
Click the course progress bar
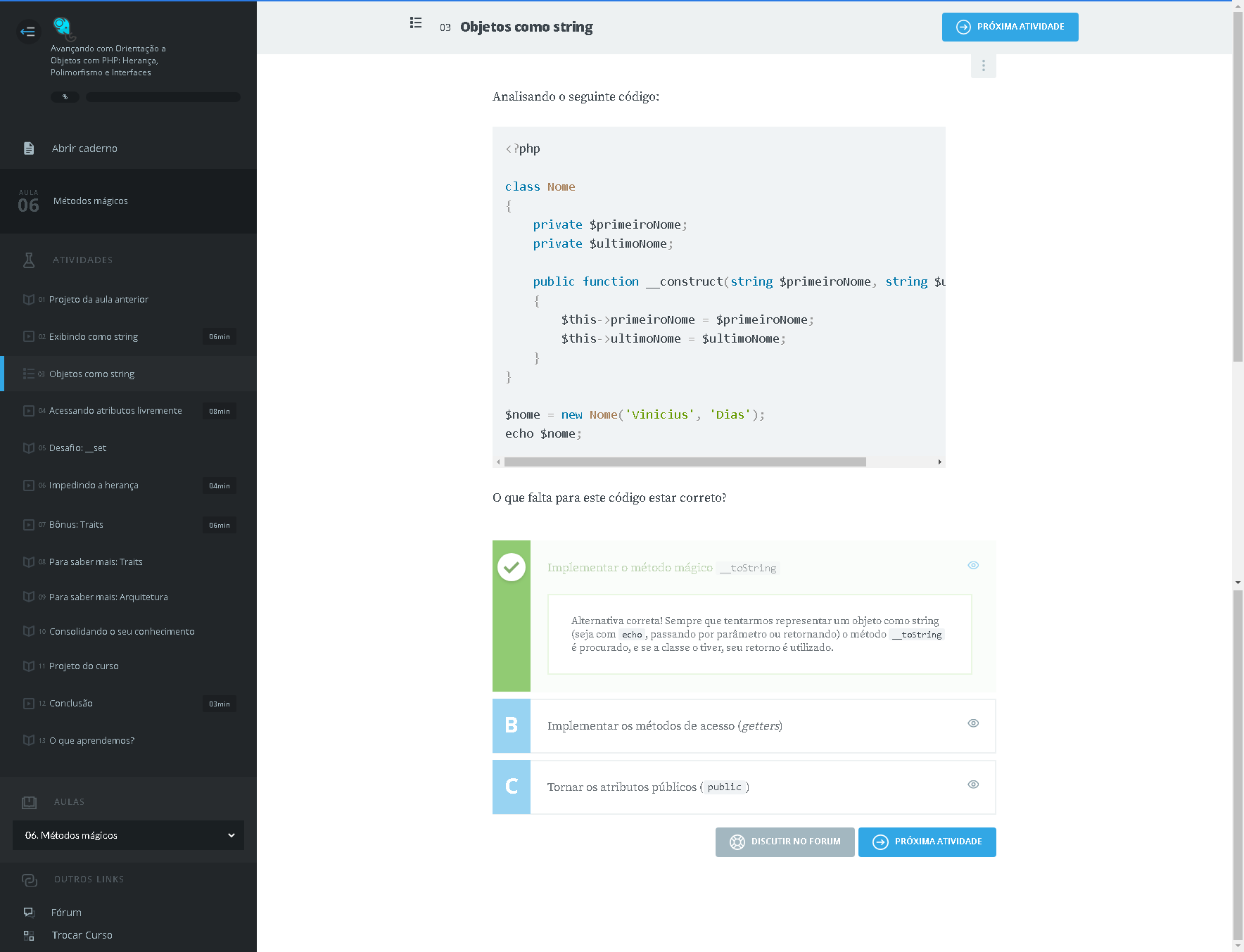[163, 97]
